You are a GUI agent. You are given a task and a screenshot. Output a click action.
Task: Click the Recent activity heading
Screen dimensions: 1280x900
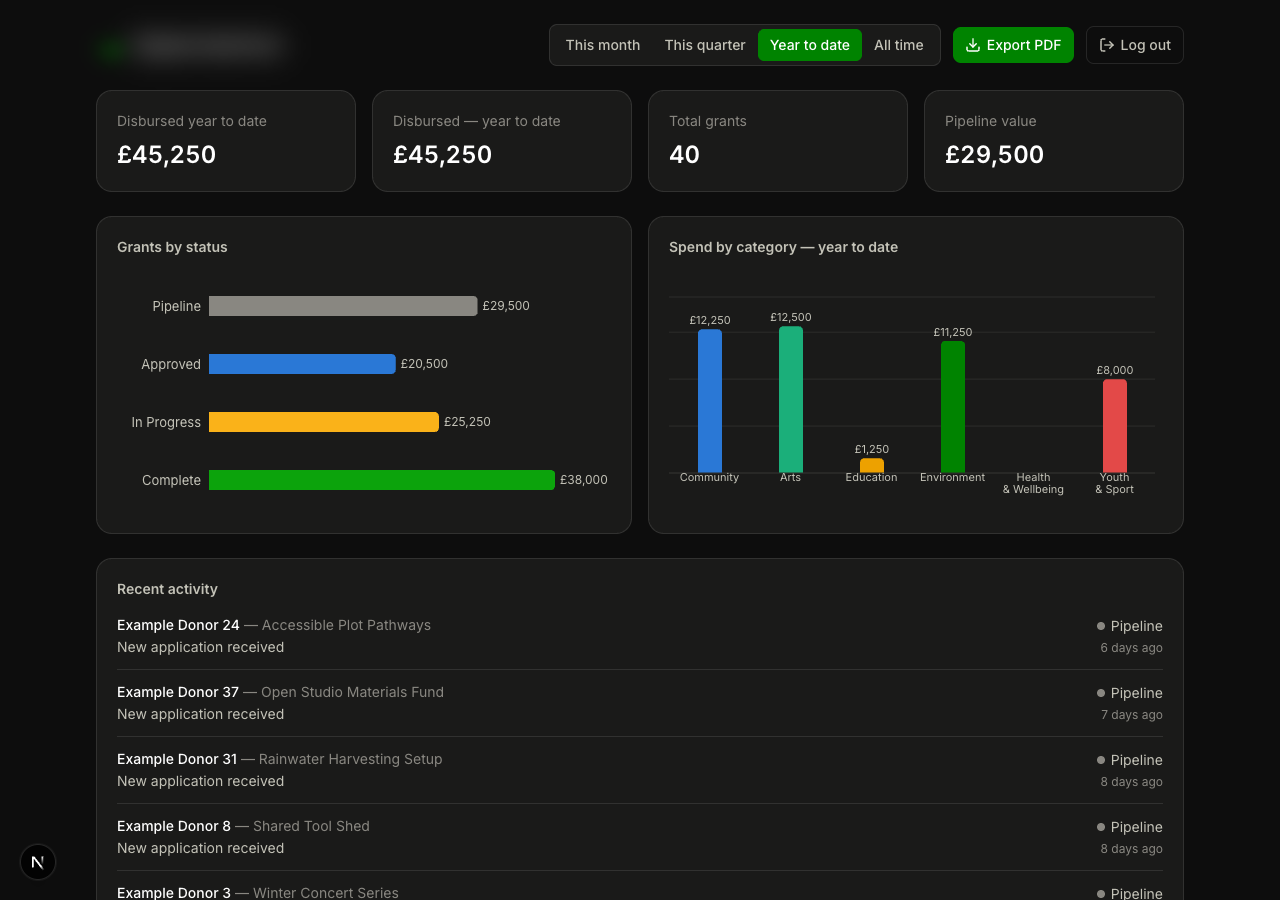(167, 589)
